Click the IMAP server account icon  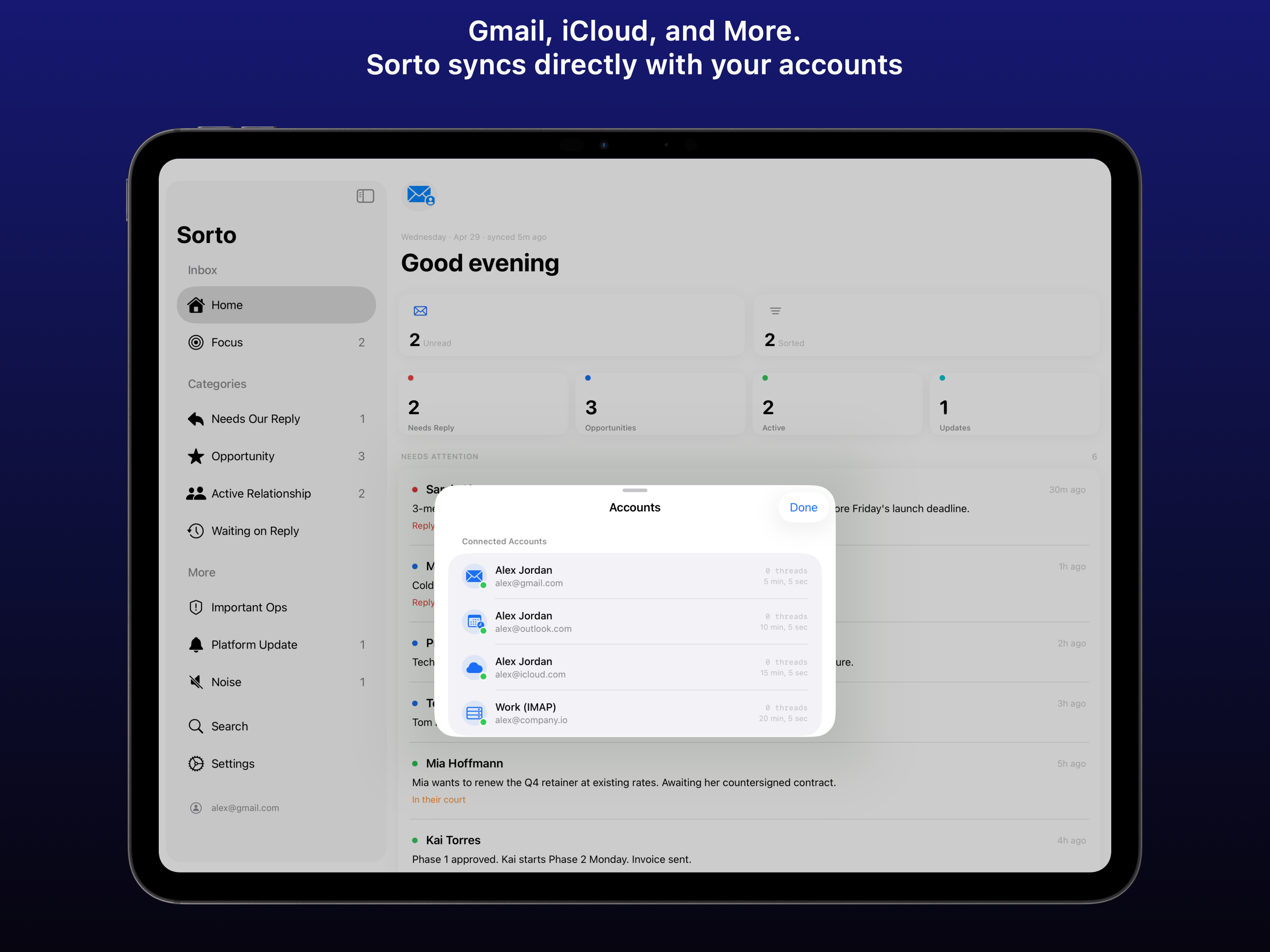474,713
